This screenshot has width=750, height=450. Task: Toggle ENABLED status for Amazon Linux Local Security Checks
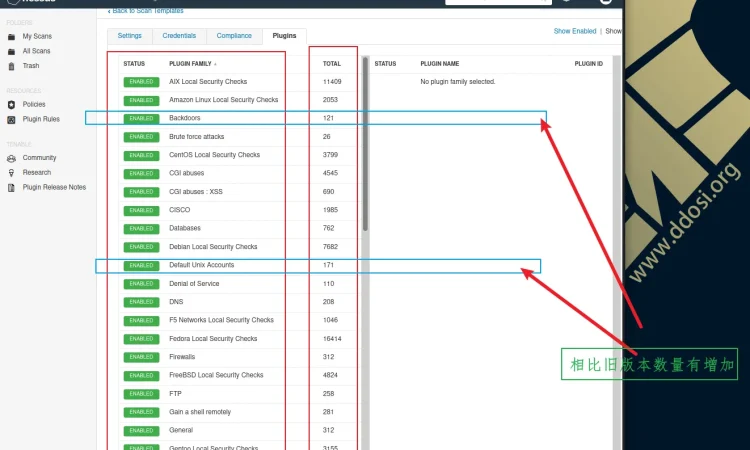tap(141, 100)
